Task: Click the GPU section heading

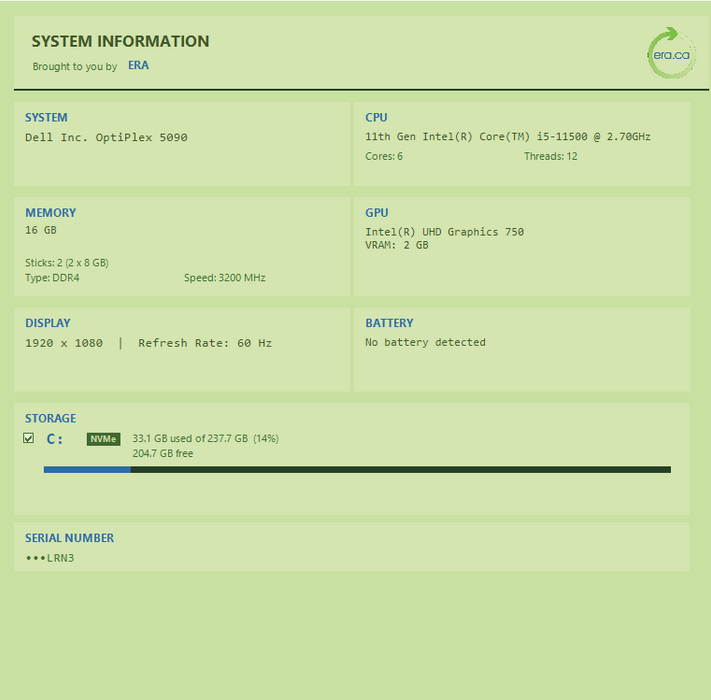Action: (377, 213)
